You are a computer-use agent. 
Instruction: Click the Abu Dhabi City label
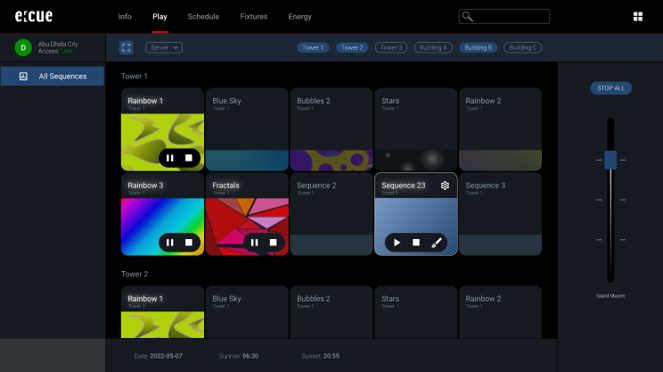click(x=58, y=44)
